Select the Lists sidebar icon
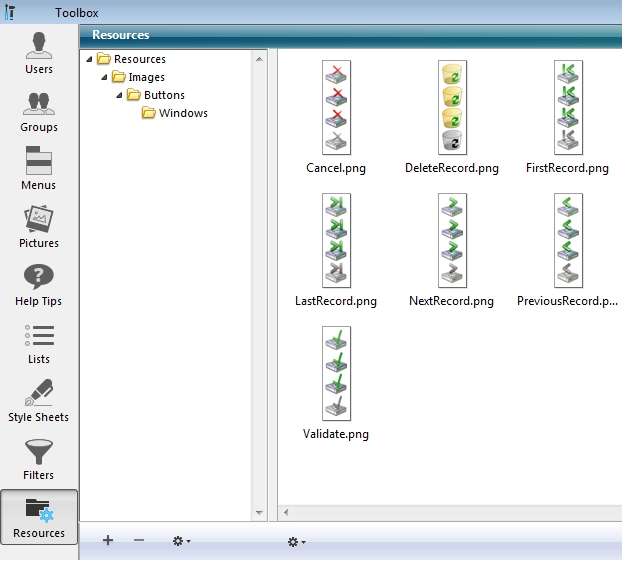The height and width of the screenshot is (561, 622). 39,343
